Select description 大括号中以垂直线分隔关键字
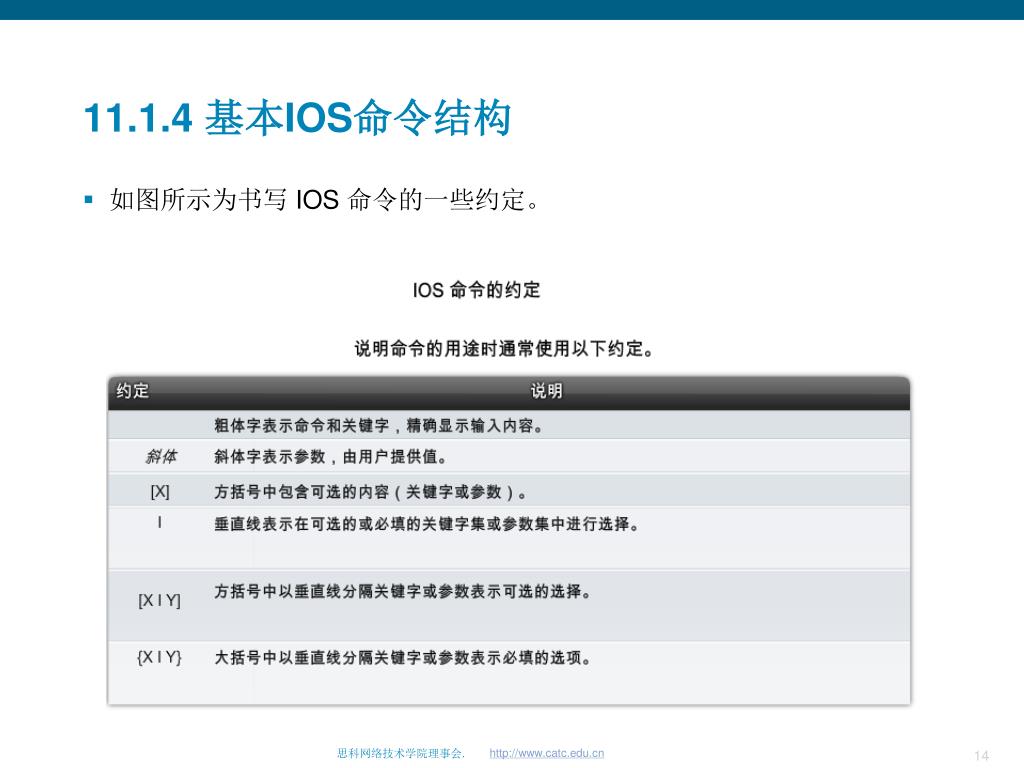This screenshot has height=768, width=1024. (402, 658)
